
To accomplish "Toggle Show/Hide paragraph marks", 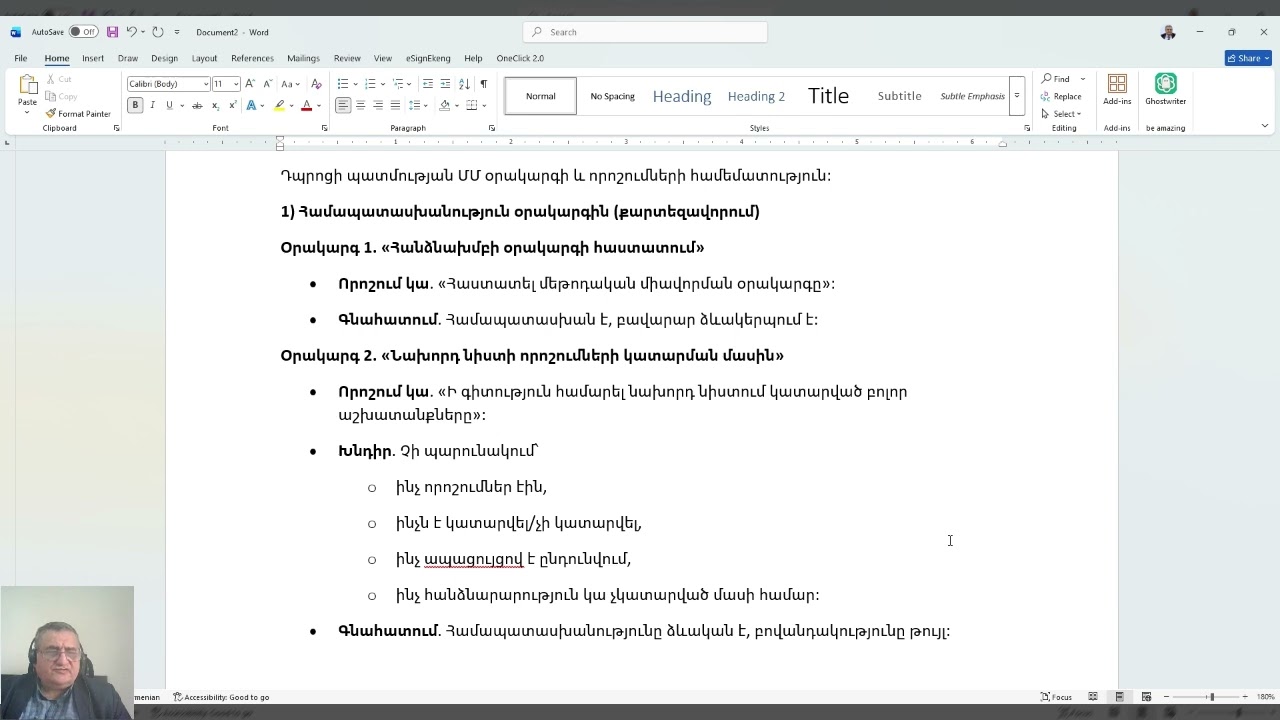I will 483,84.
